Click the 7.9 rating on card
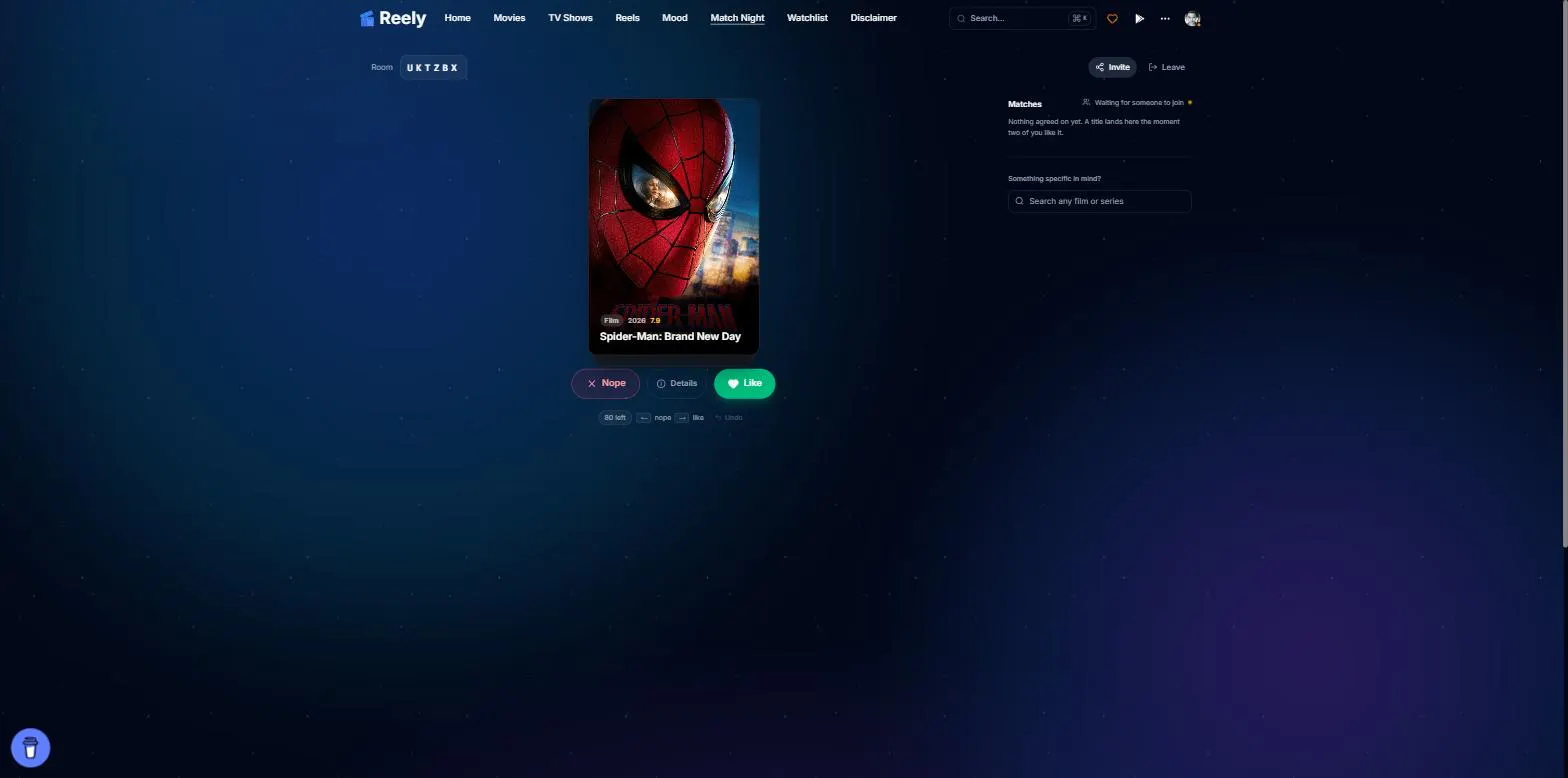 (655, 320)
